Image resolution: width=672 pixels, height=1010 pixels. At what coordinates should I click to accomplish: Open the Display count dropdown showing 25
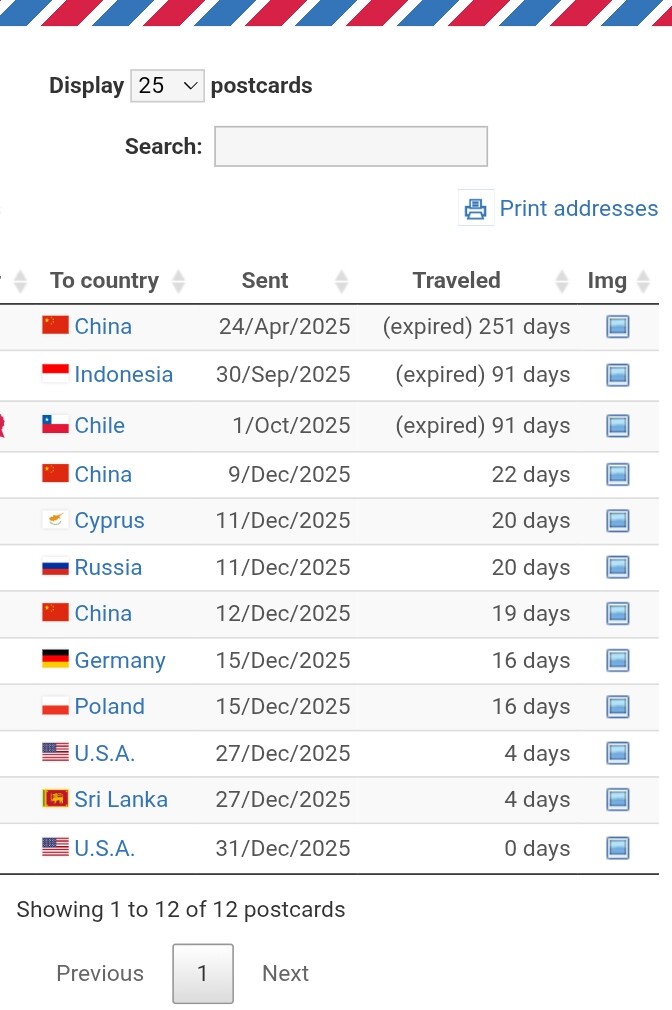point(167,86)
